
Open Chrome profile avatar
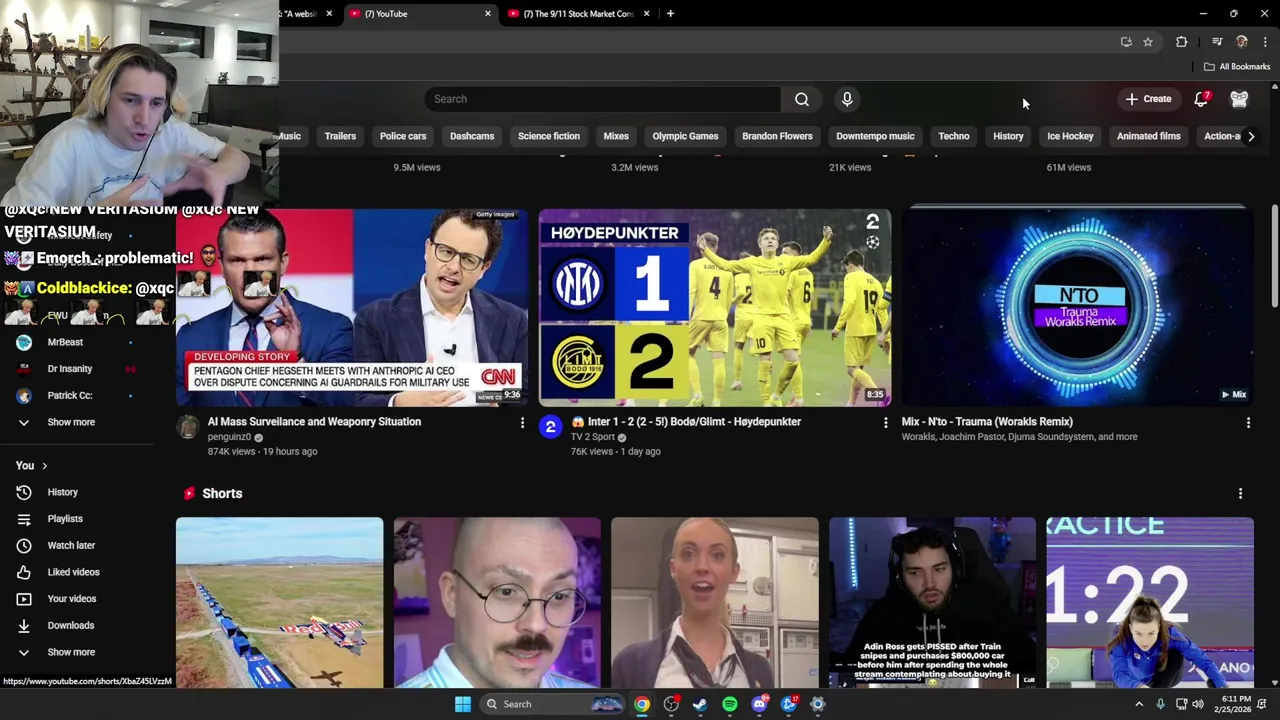click(1242, 42)
